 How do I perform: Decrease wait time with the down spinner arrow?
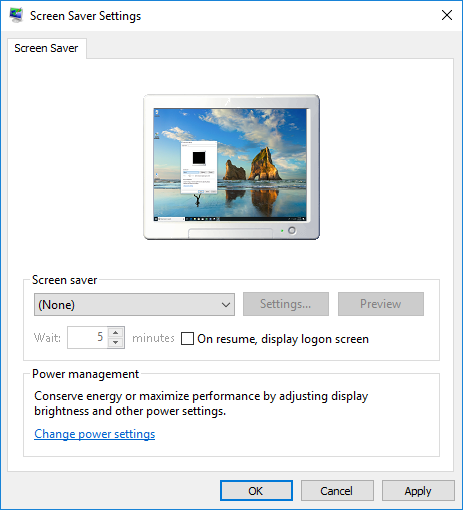(116, 343)
